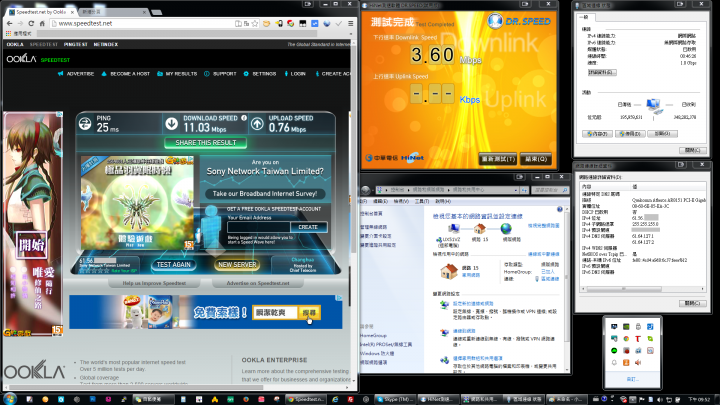Click the red T icon in tray popup
Screen dimensions: 720x405
pyautogui.click(x=638, y=339)
